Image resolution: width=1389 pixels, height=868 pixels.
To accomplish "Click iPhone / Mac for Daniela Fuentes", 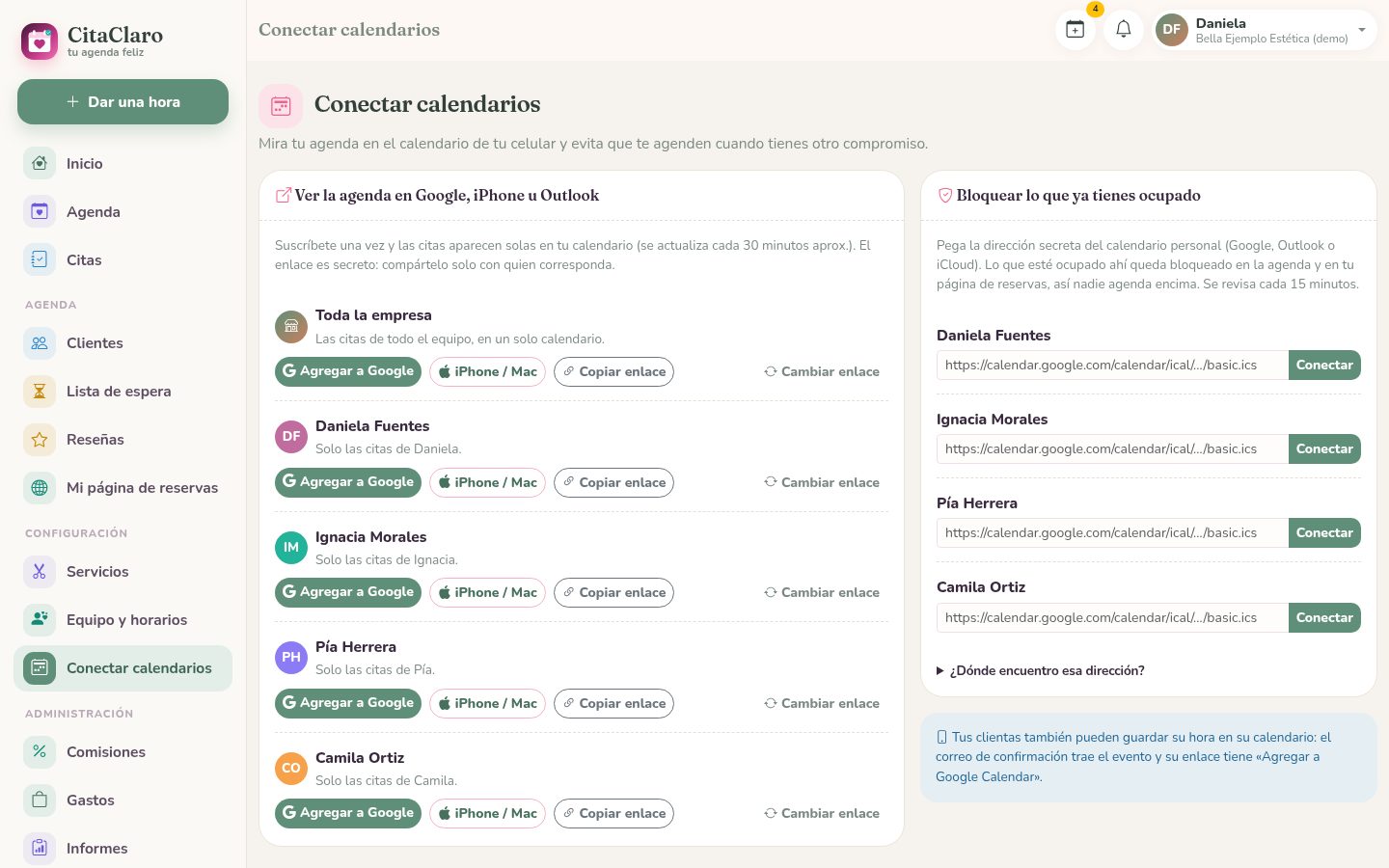I will pyautogui.click(x=487, y=482).
